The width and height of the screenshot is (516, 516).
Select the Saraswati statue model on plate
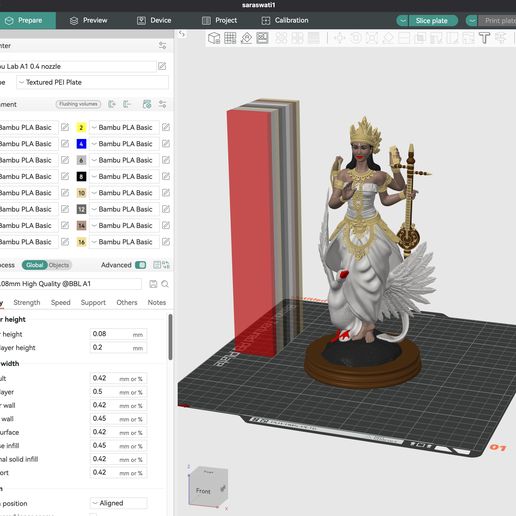tap(367, 253)
